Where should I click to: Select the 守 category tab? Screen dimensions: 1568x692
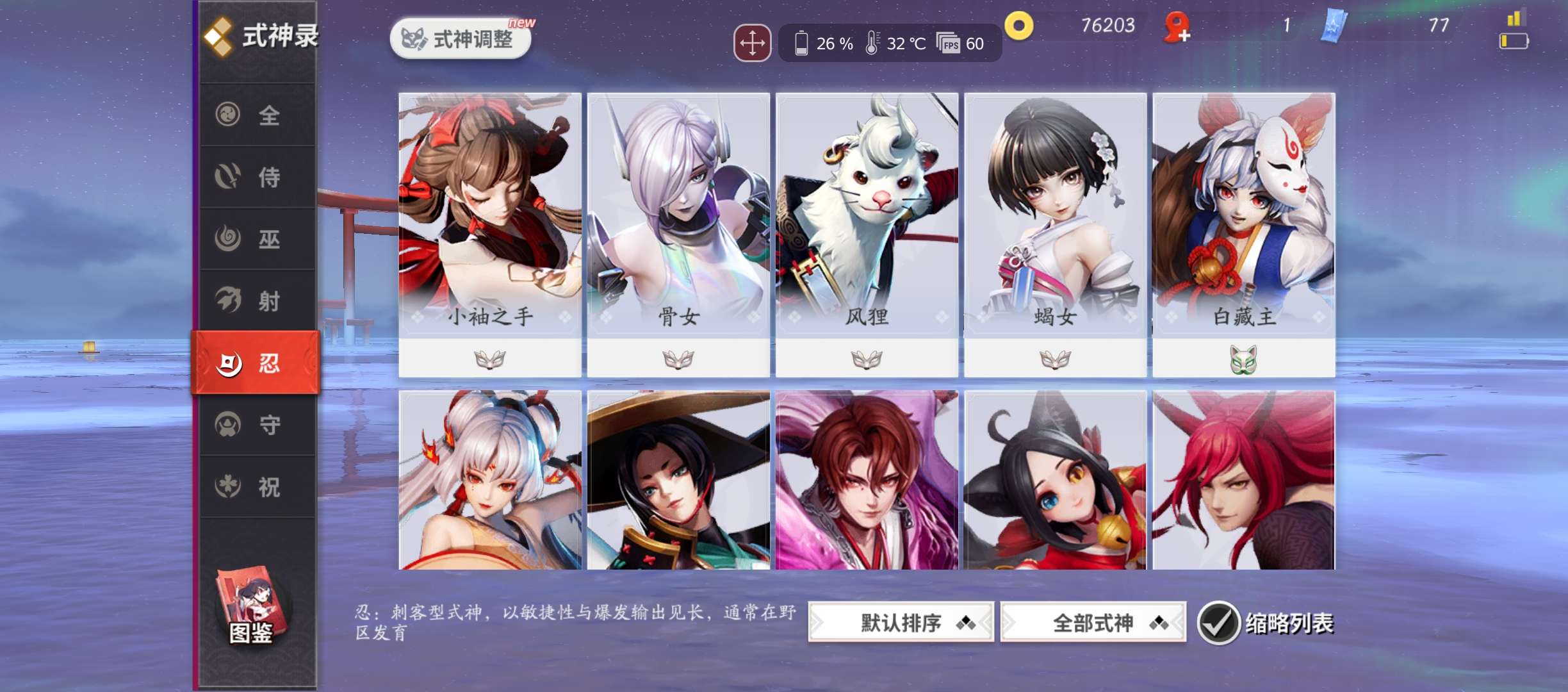[257, 425]
